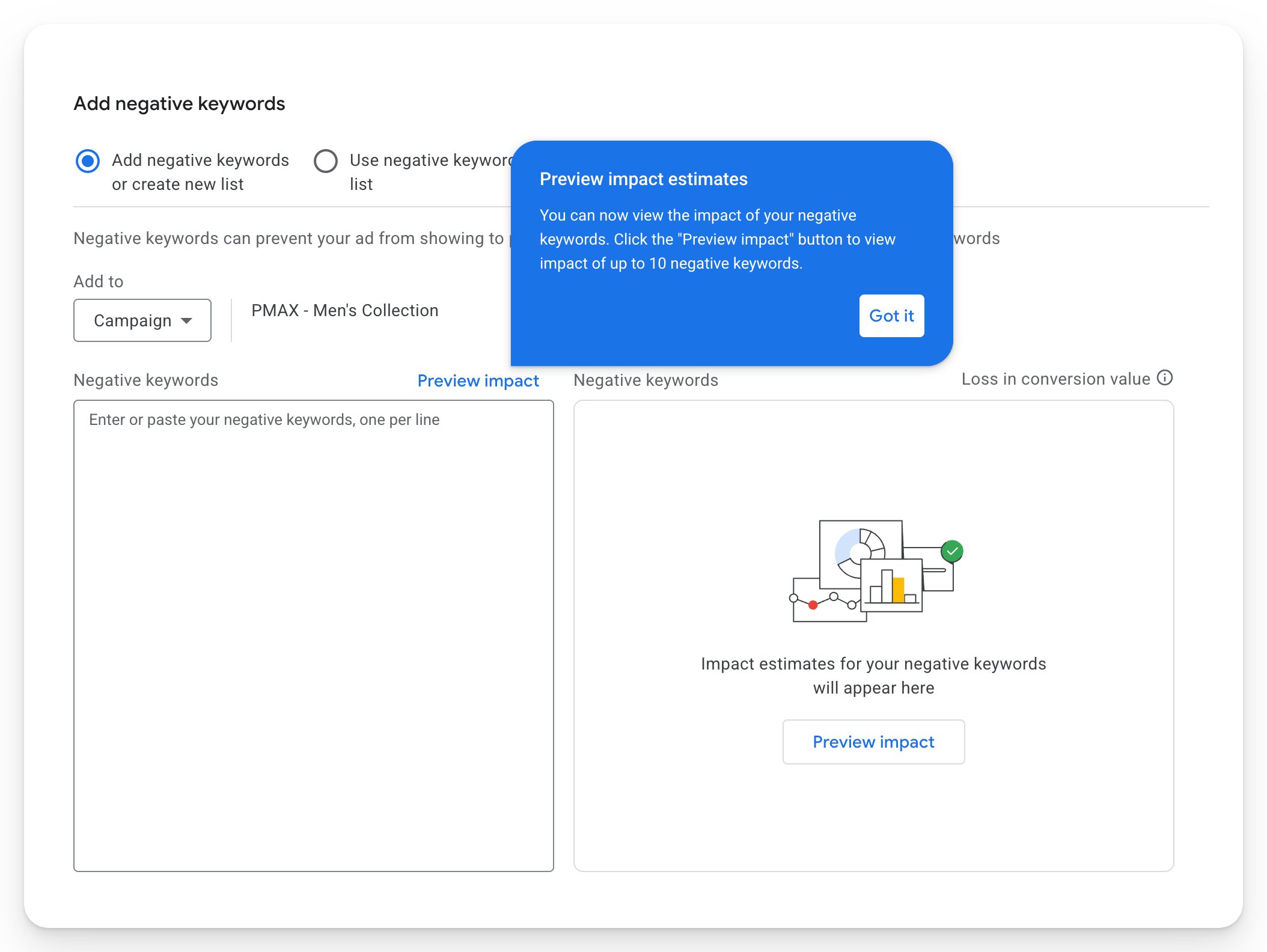This screenshot has height=952, width=1267.
Task: Open the Campaign dropdown to change targeting level
Action: tap(142, 320)
